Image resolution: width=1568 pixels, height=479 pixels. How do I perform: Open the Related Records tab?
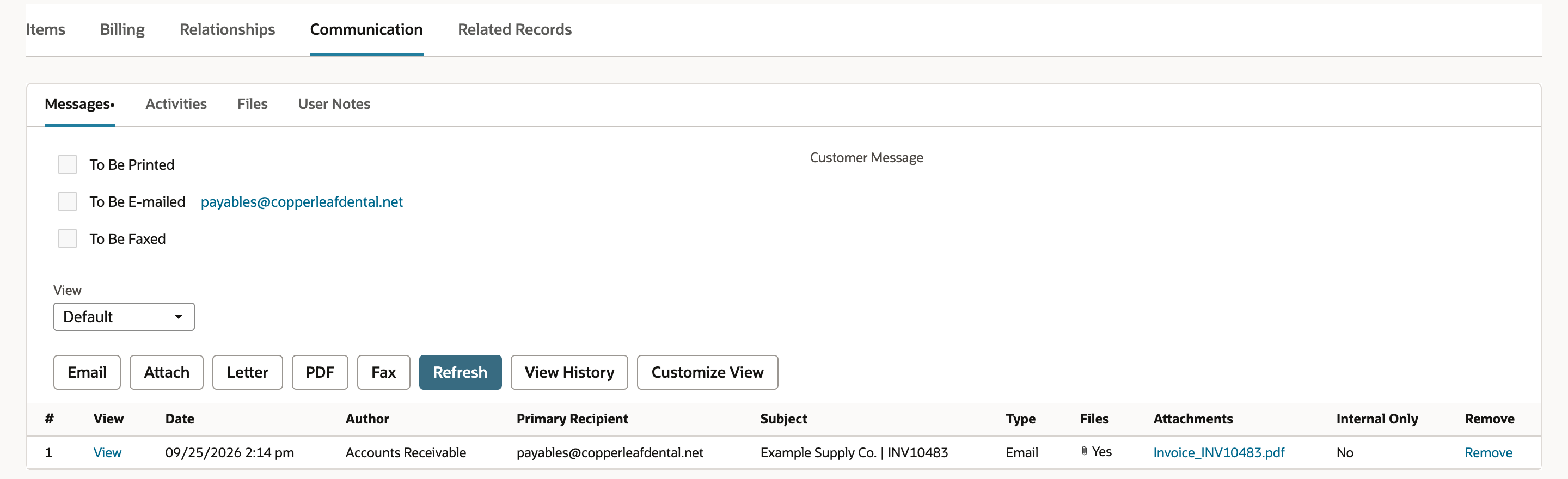pyautogui.click(x=514, y=29)
